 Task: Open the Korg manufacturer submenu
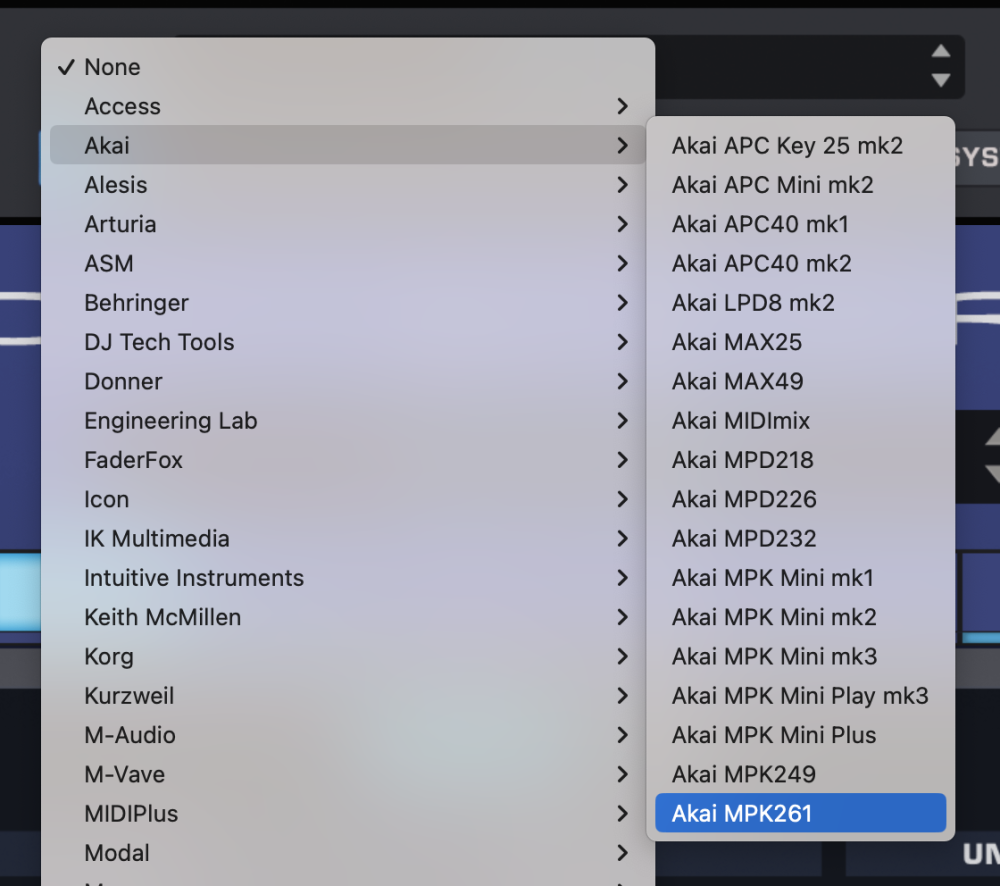pos(109,657)
